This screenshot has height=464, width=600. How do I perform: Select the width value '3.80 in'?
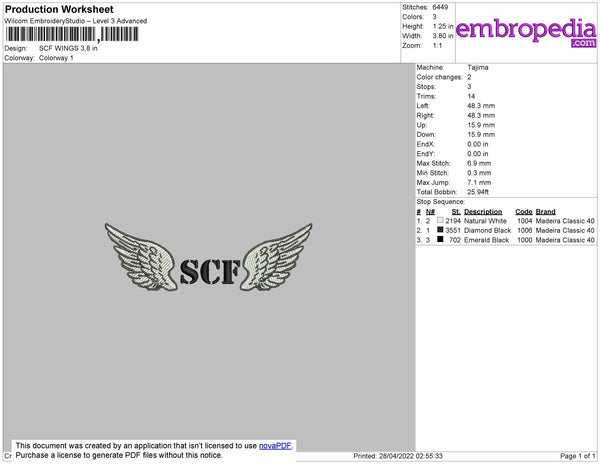pyautogui.click(x=443, y=36)
